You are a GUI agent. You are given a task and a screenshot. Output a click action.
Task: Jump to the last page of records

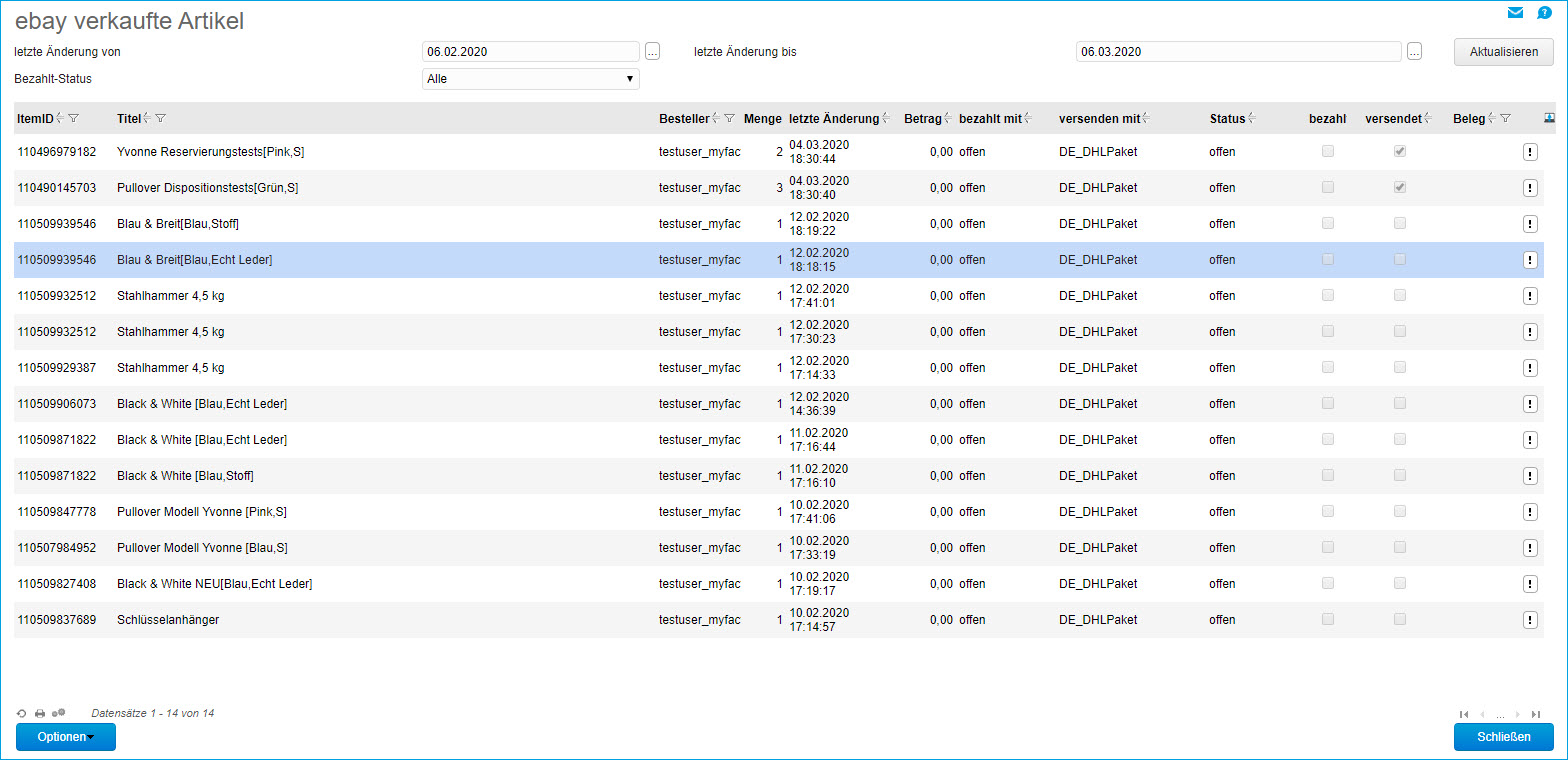point(1535,714)
